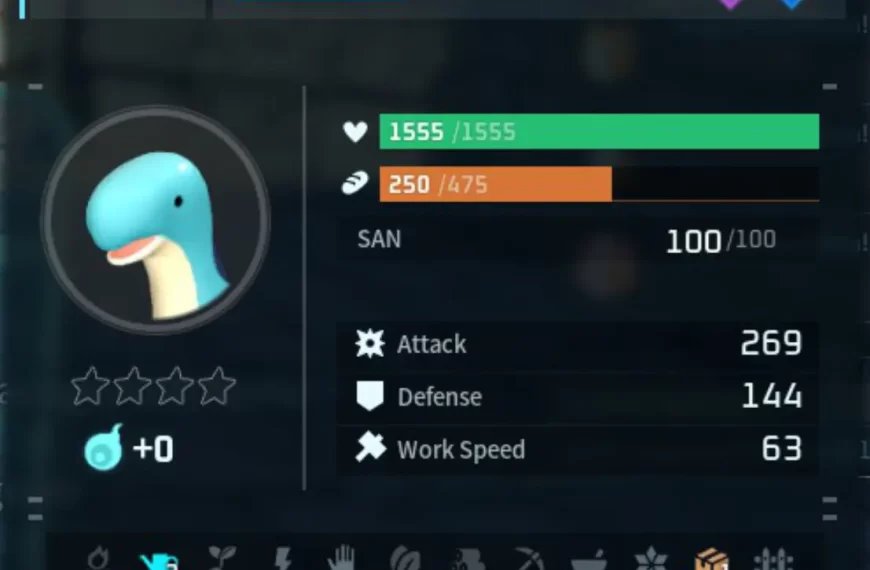
Task: Select the Cooling snowflake icon
Action: [x=651, y=558]
